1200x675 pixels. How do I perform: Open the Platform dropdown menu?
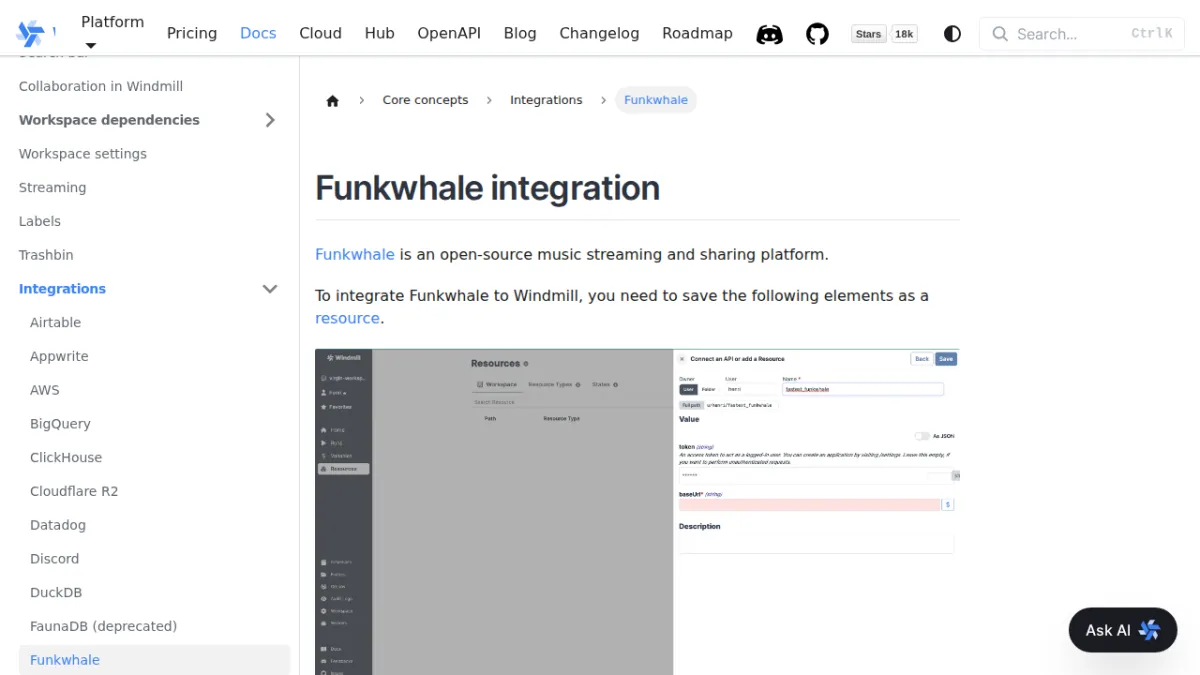pos(112,33)
